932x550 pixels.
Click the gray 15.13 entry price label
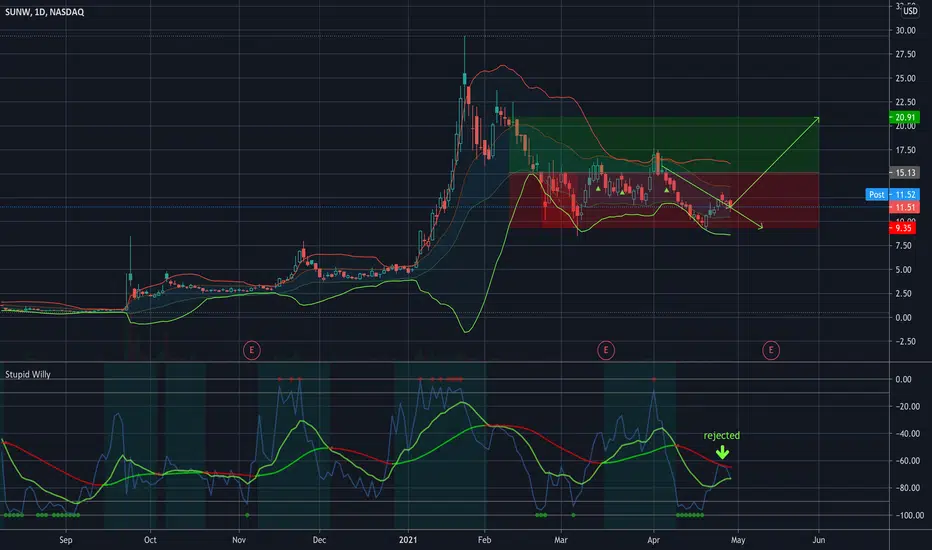coord(904,172)
